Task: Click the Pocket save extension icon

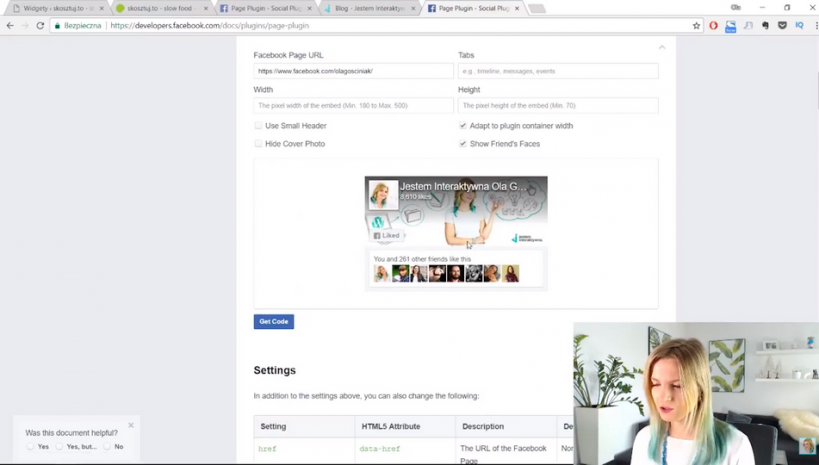Action: [x=782, y=26]
